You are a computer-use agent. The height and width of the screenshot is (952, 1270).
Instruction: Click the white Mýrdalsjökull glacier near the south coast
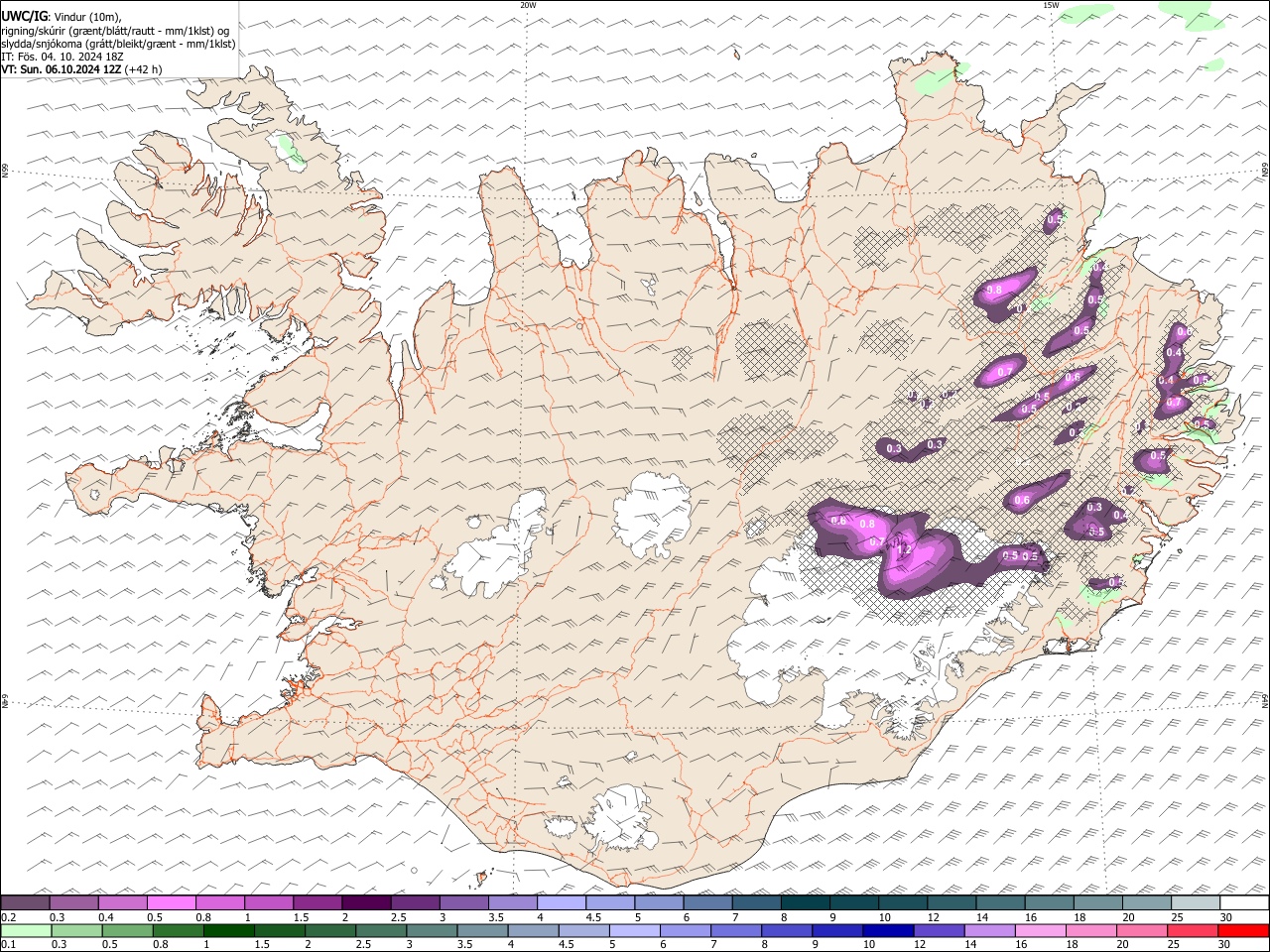point(622,816)
